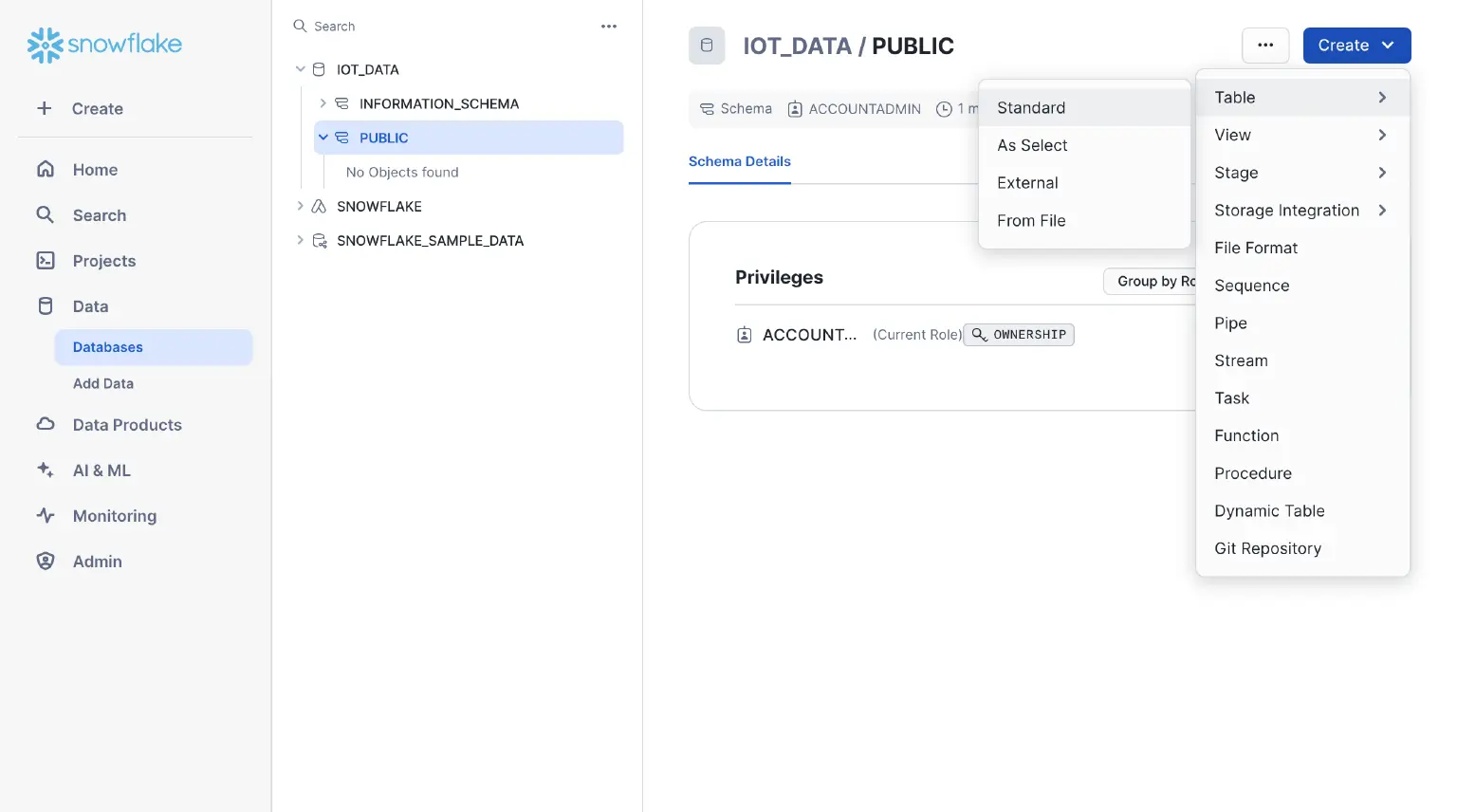Select the Search icon in the sidebar

click(x=46, y=215)
